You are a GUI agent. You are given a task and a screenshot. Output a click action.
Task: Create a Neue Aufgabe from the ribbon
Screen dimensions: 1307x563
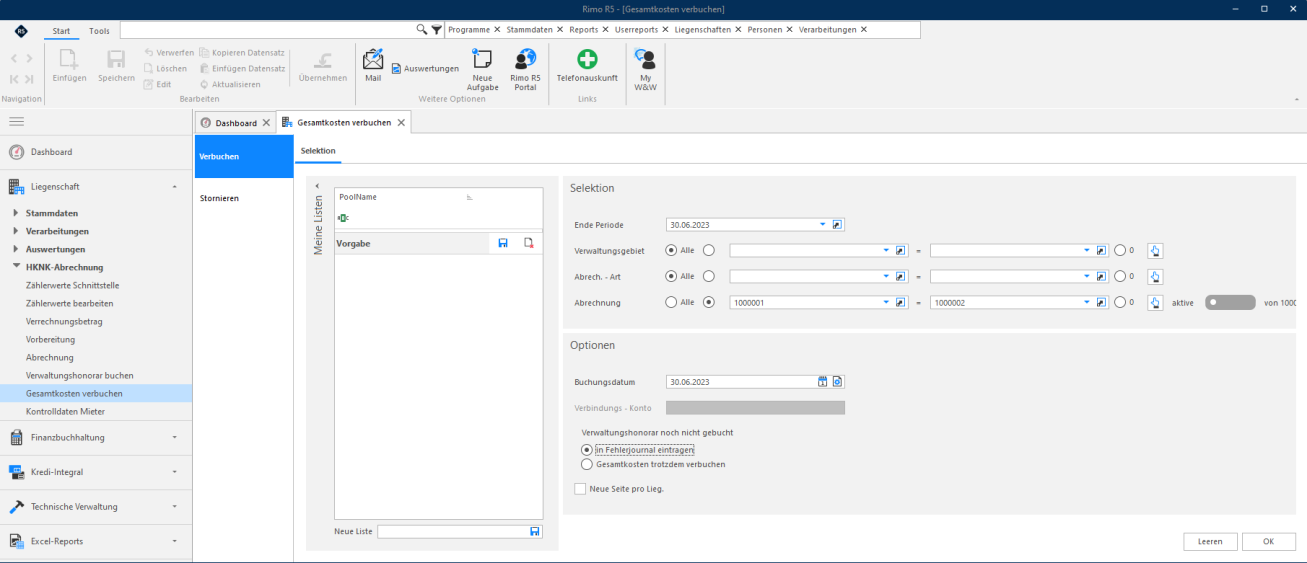[482, 70]
